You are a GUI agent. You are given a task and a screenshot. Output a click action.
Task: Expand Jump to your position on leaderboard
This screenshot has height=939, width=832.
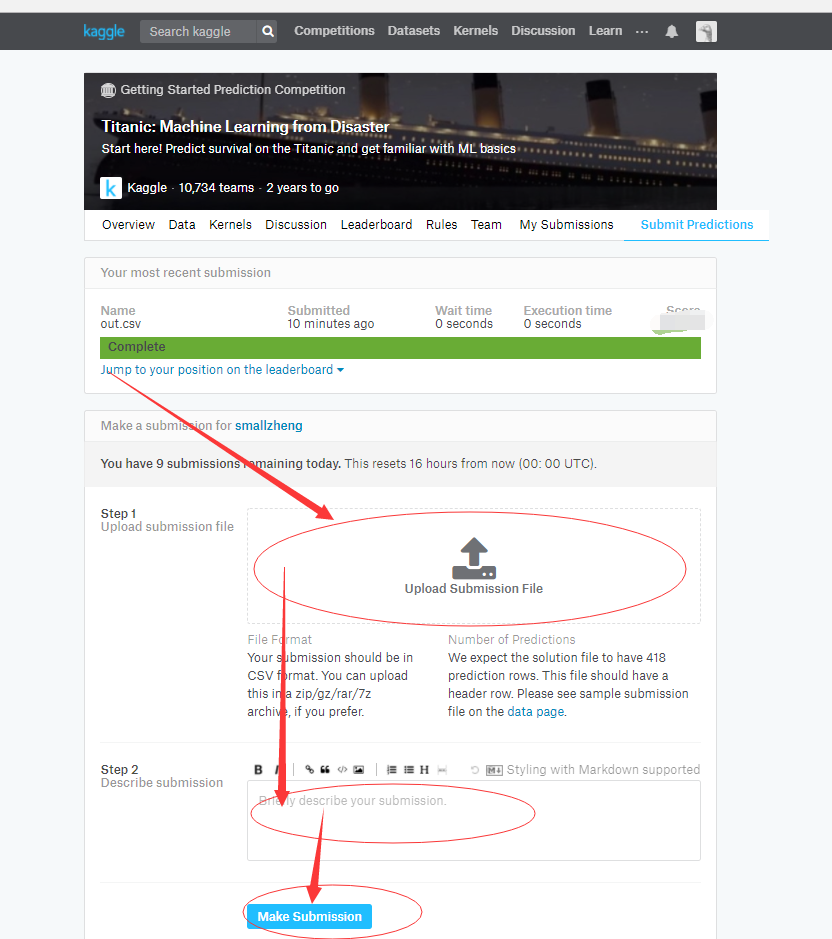point(222,369)
